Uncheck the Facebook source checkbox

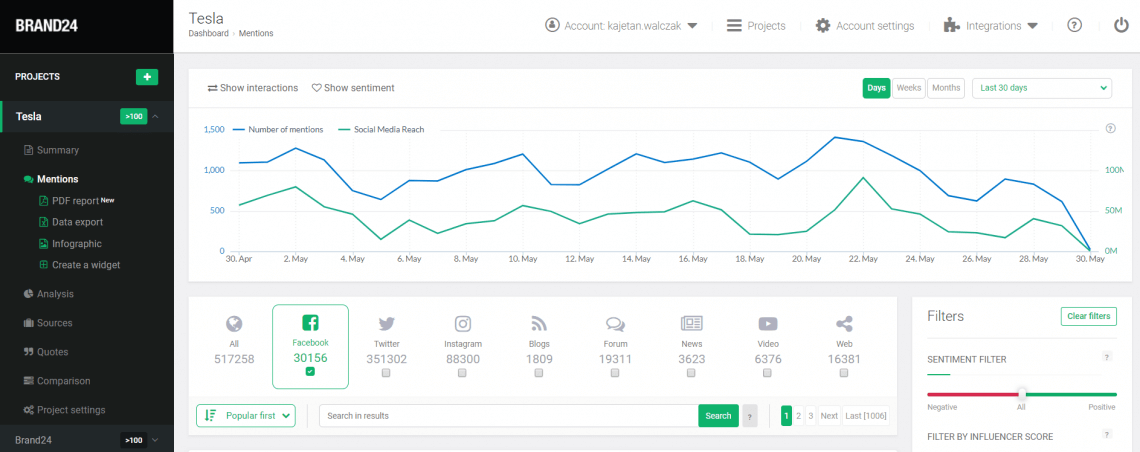(310, 371)
